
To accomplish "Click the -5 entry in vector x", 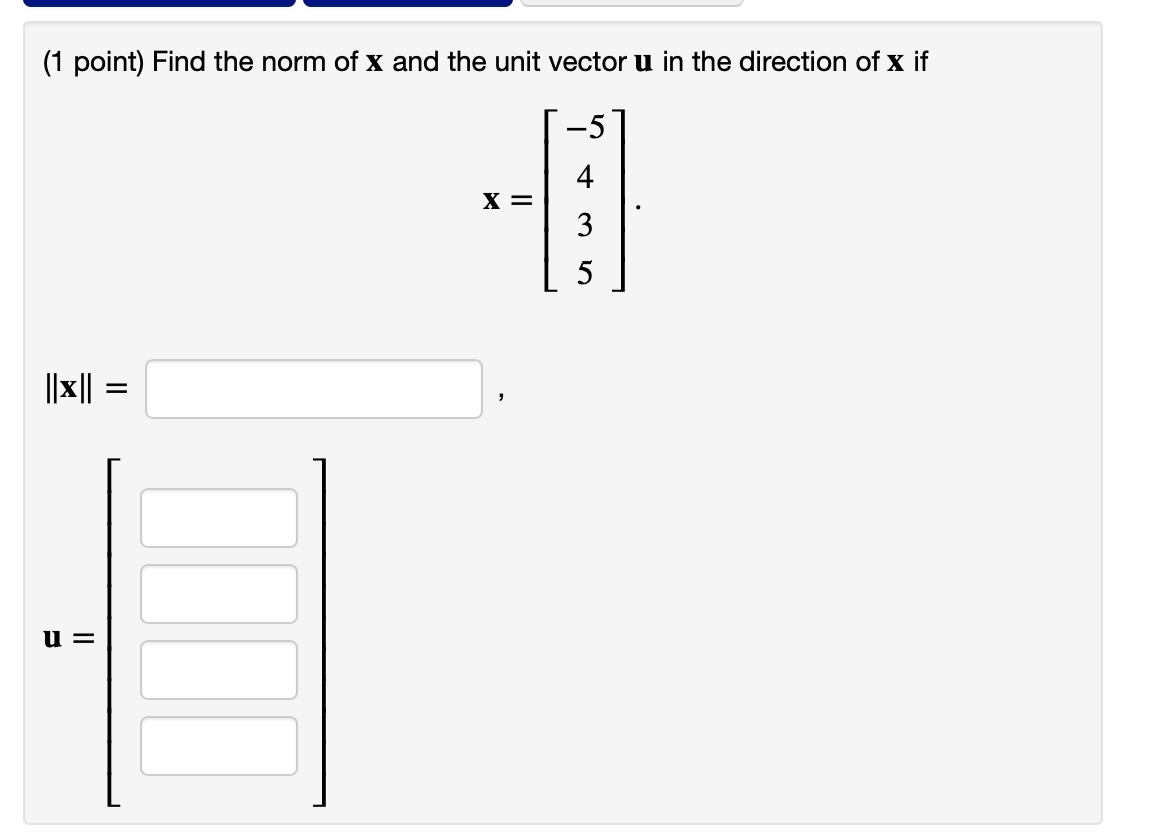I will (x=584, y=128).
